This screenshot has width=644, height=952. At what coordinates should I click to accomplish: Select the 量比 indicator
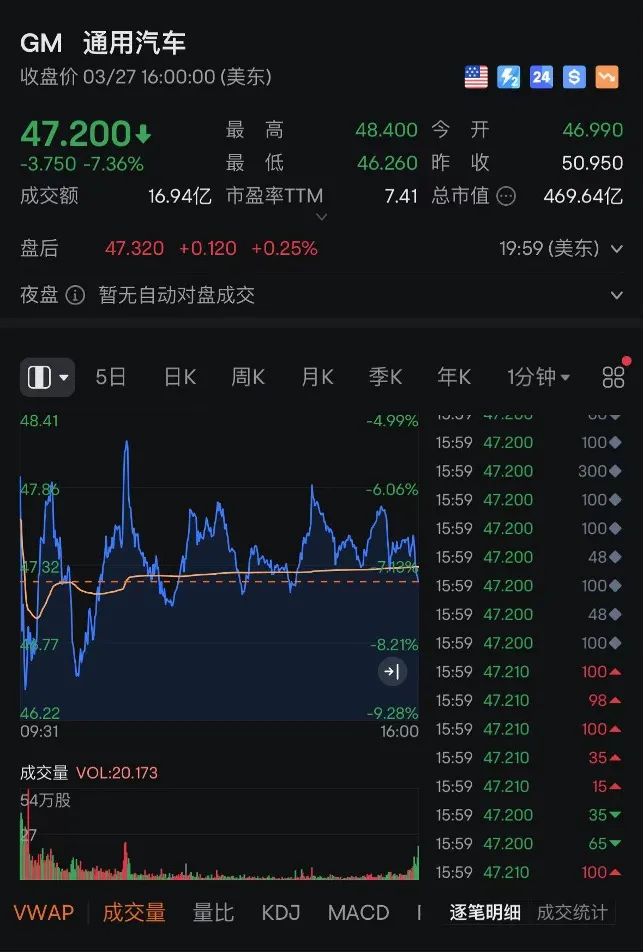click(x=212, y=913)
